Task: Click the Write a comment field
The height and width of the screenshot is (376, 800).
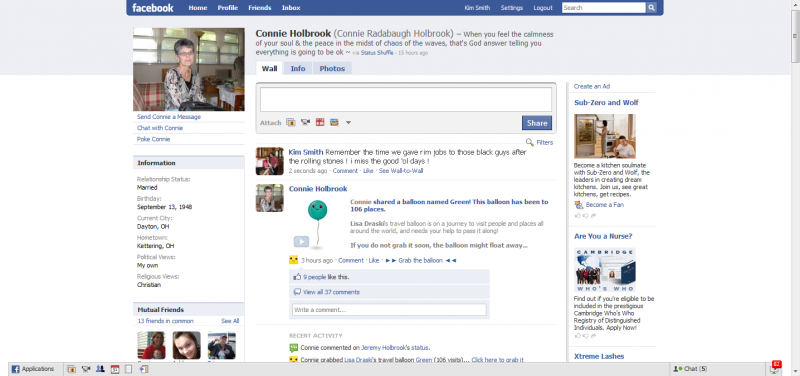Action: pos(389,310)
